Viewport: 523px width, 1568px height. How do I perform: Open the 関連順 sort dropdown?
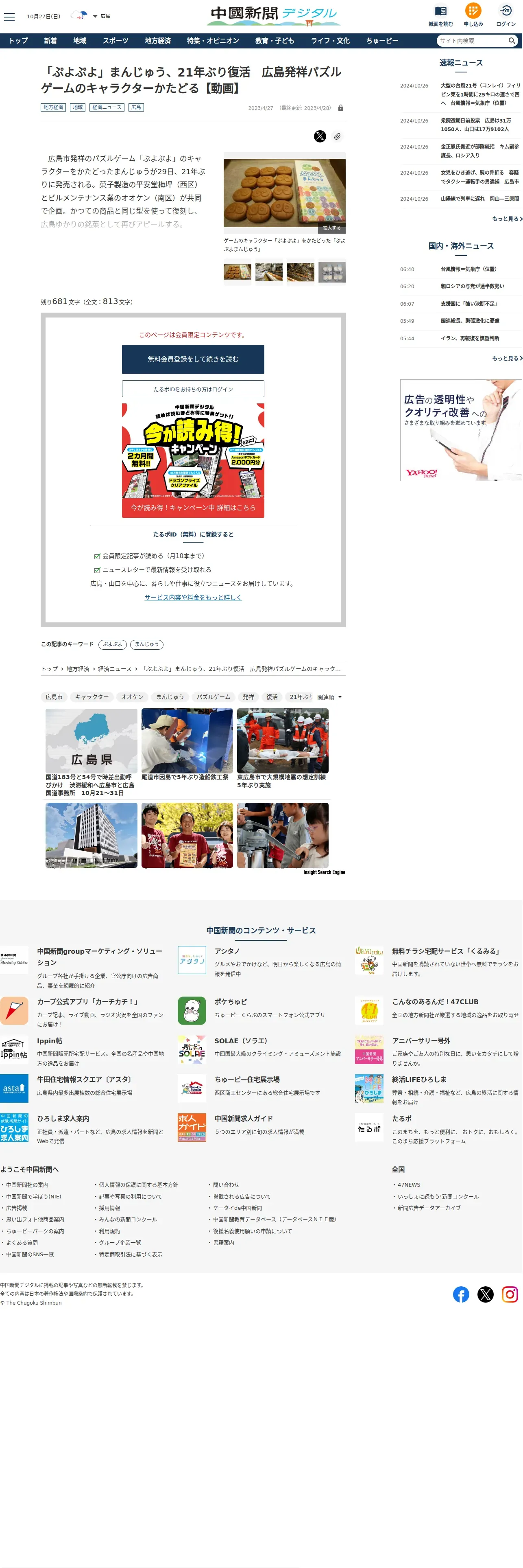(329, 697)
